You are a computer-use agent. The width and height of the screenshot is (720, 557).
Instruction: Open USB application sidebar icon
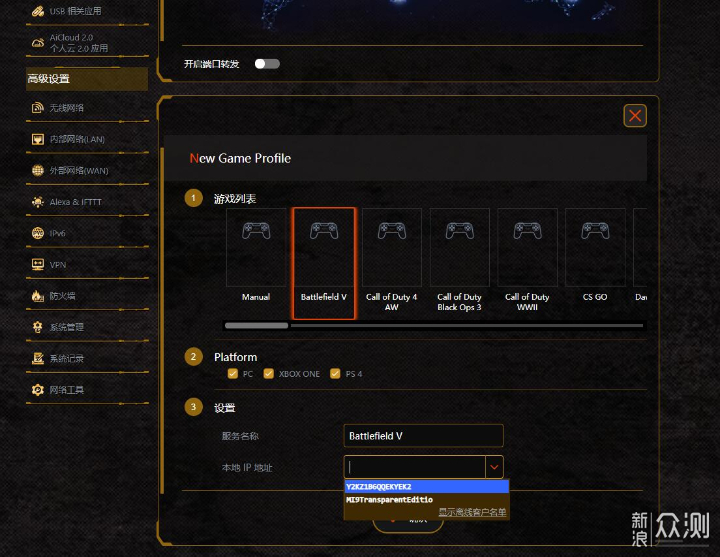coord(38,11)
